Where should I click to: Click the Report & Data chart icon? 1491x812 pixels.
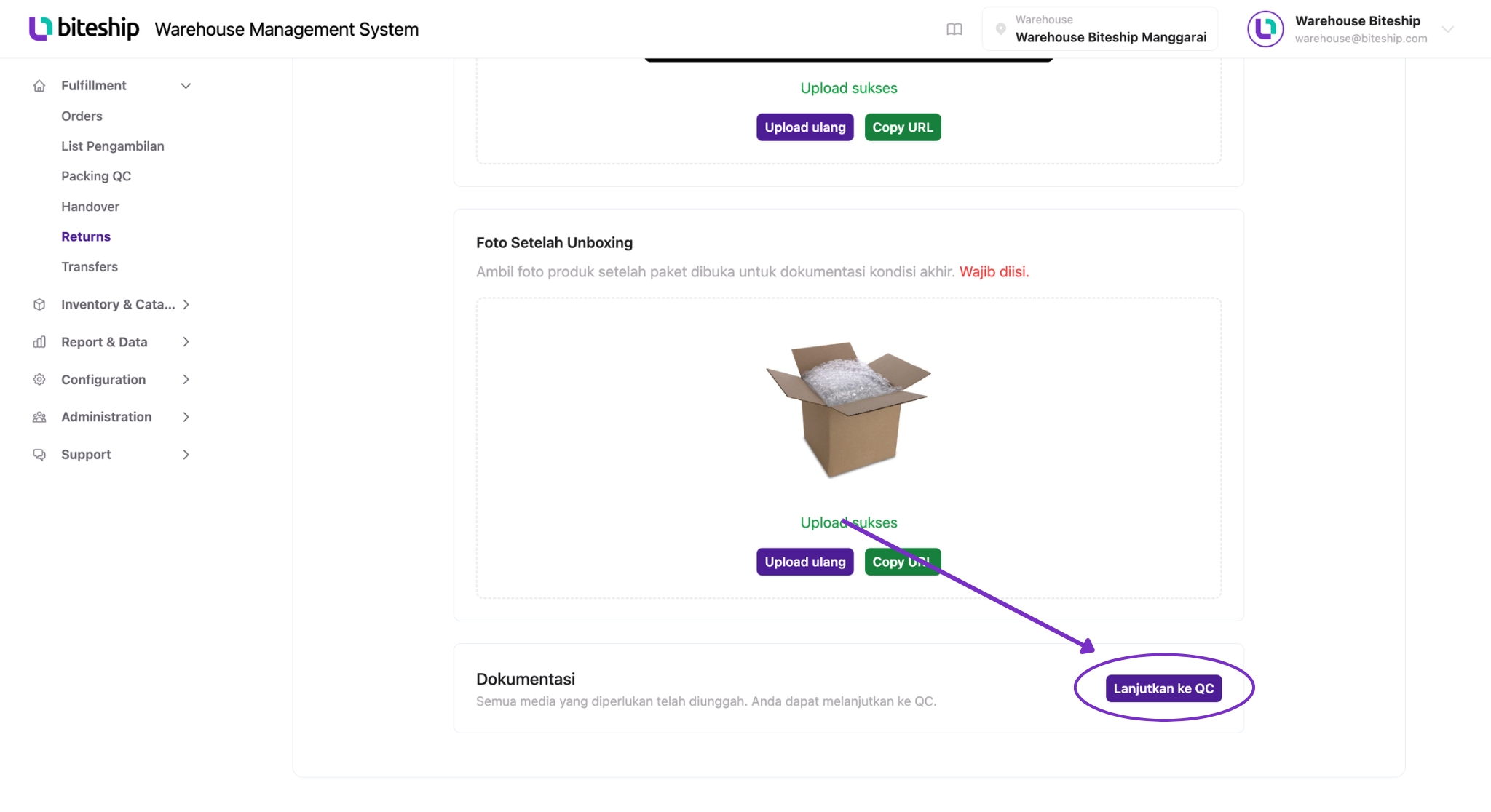click(39, 342)
